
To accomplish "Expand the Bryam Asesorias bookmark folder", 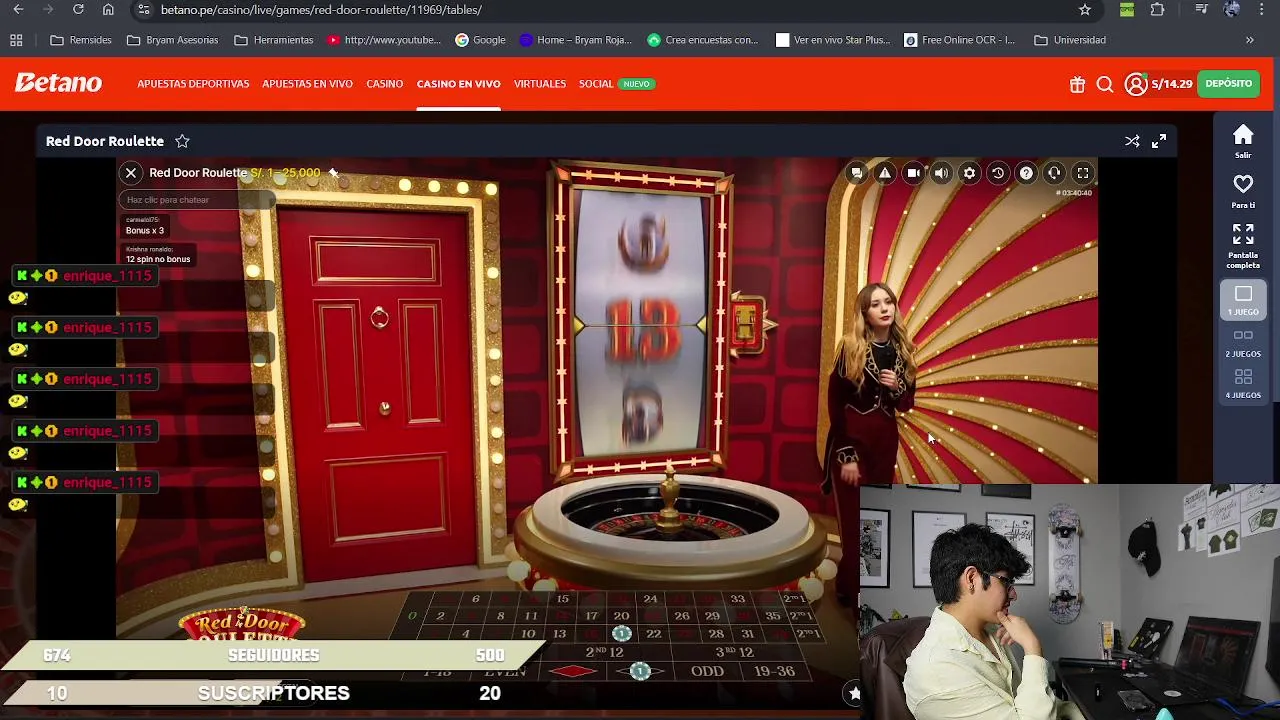I will click(x=172, y=40).
